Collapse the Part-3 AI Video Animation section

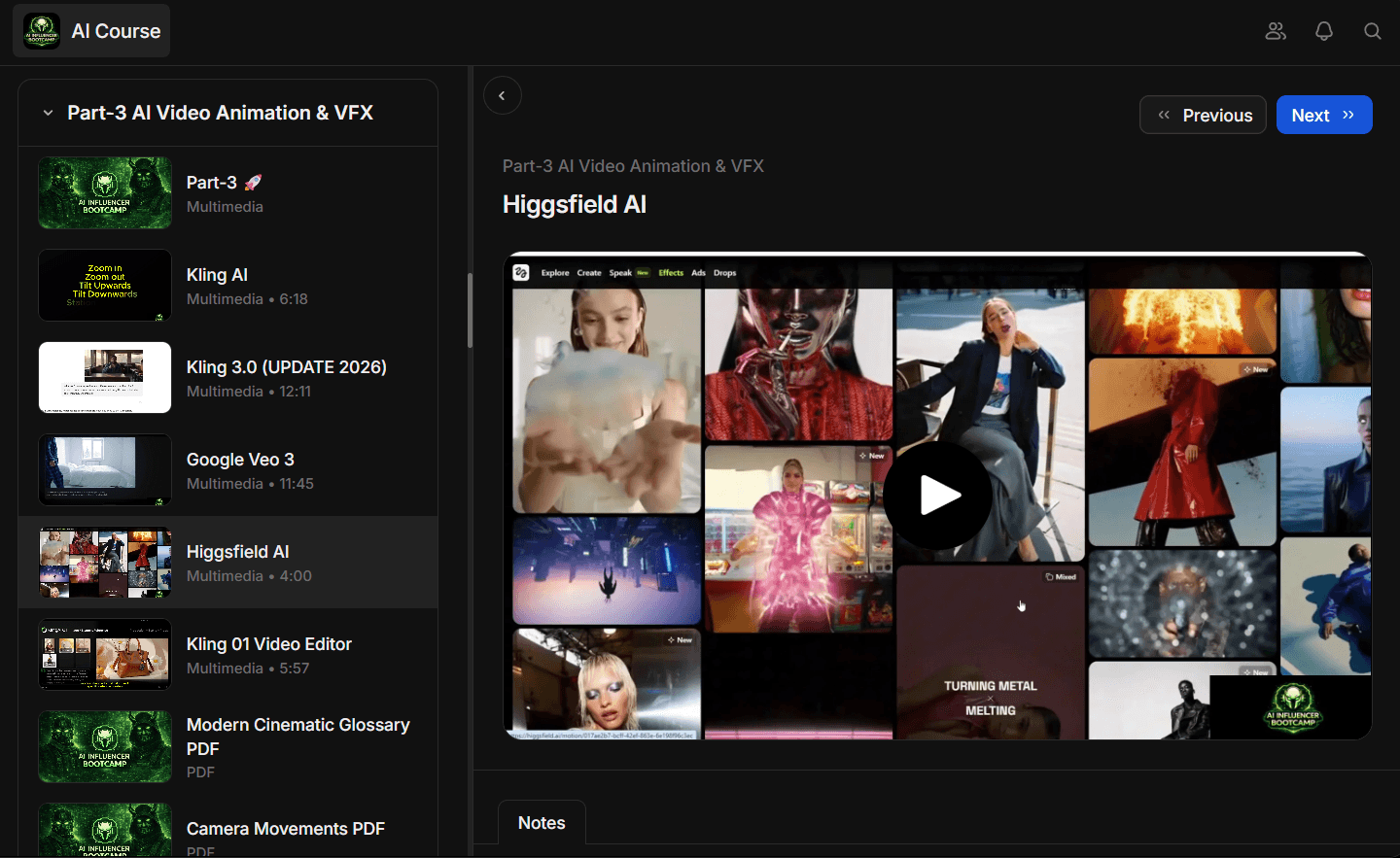(x=48, y=113)
